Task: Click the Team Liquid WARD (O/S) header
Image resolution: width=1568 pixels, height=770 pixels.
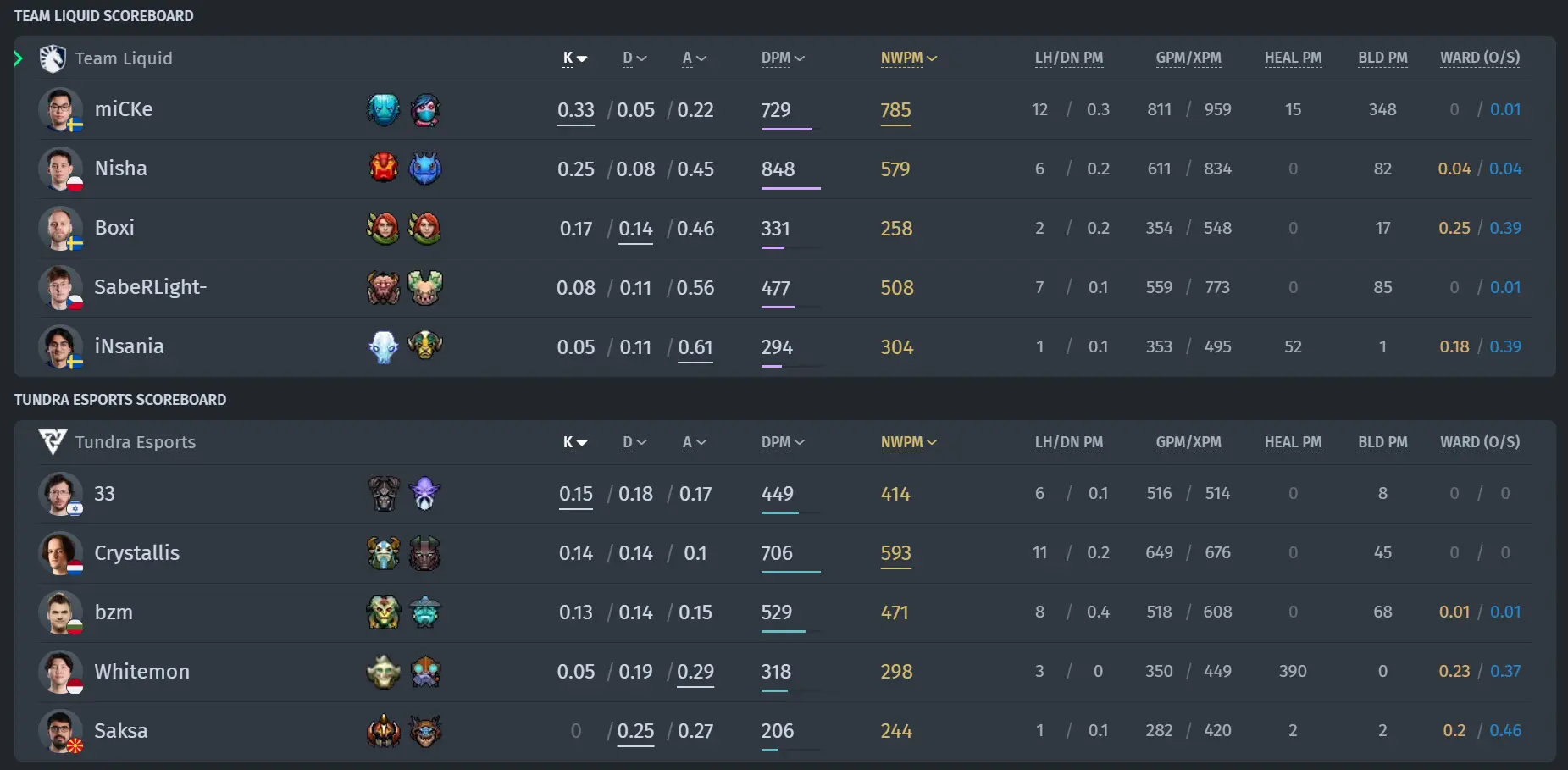Action: coord(1480,58)
